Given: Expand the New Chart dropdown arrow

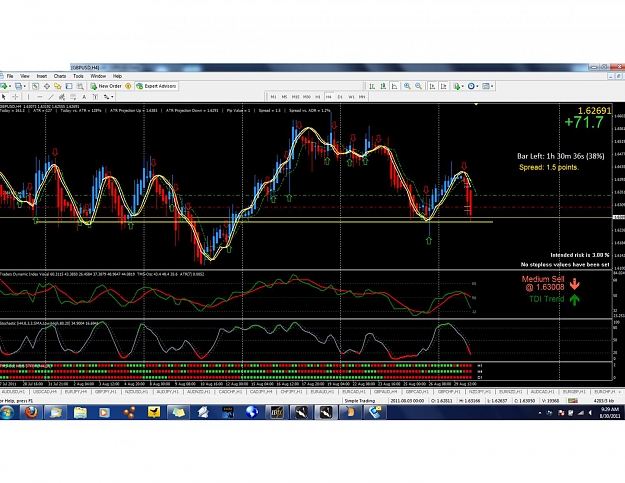Looking at the screenshot, I should pos(10,86).
